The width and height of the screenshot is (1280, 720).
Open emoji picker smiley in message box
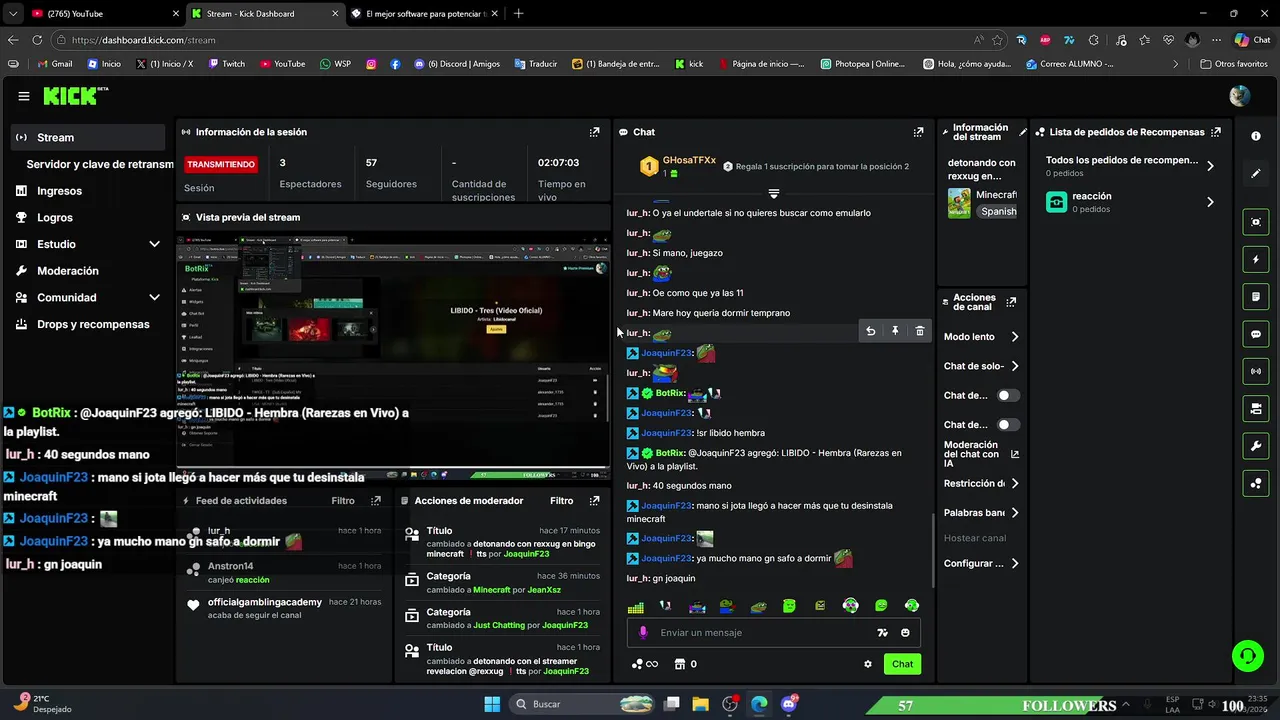click(905, 633)
